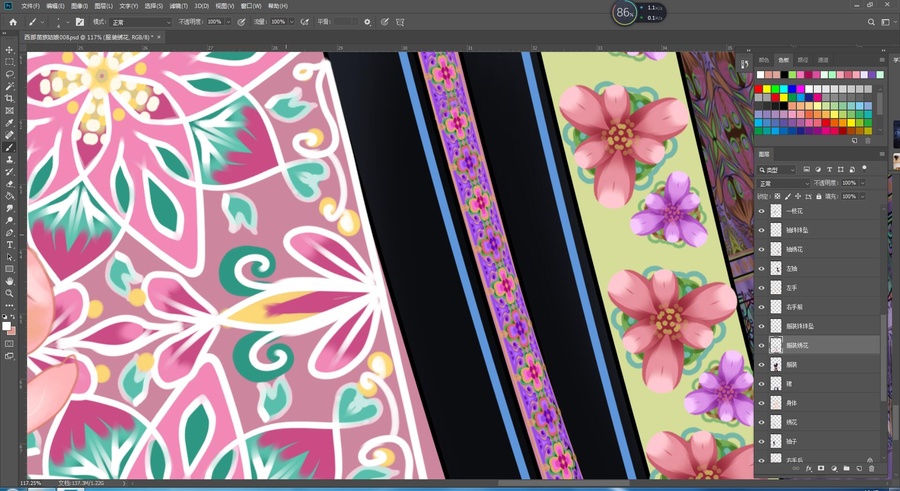
Task: Hide the 右手前 layer
Action: 762,307
